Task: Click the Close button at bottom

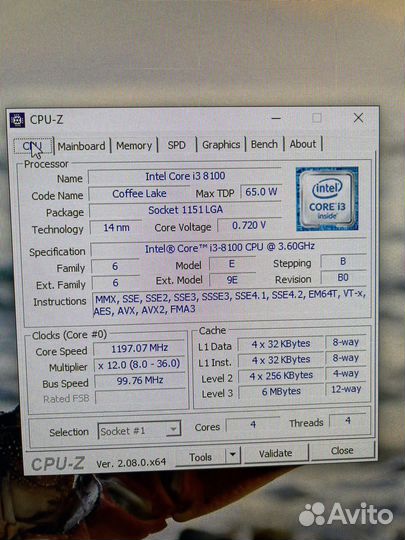Action: (342, 450)
